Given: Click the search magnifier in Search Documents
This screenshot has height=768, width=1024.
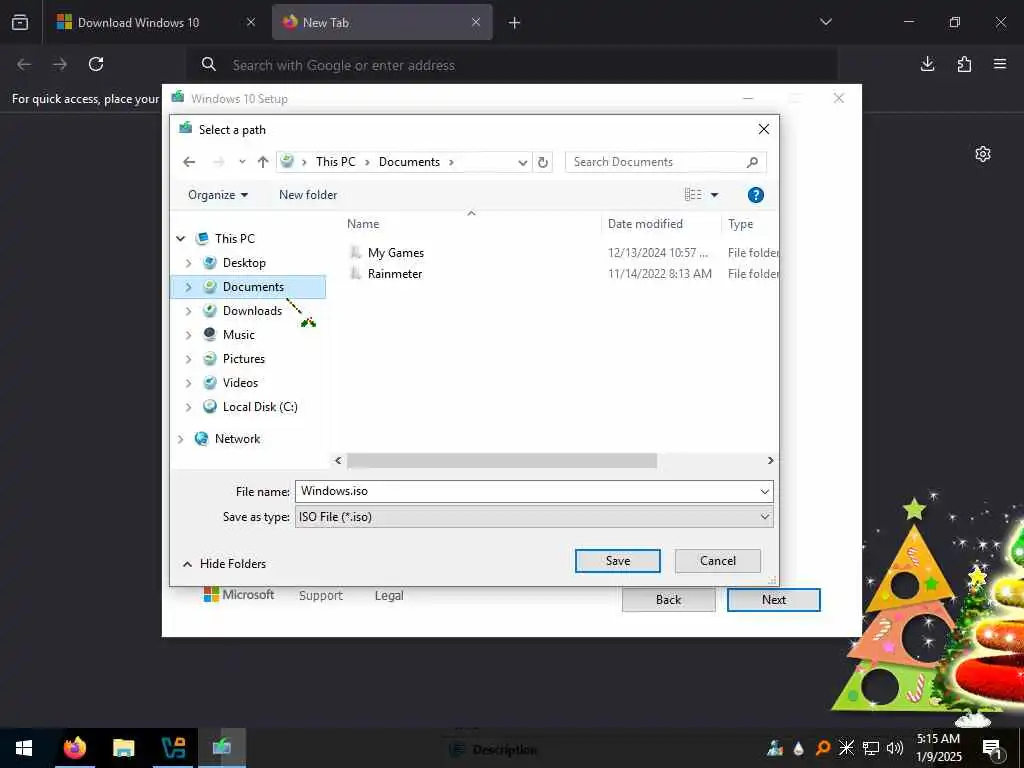Looking at the screenshot, I should pyautogui.click(x=752, y=162).
